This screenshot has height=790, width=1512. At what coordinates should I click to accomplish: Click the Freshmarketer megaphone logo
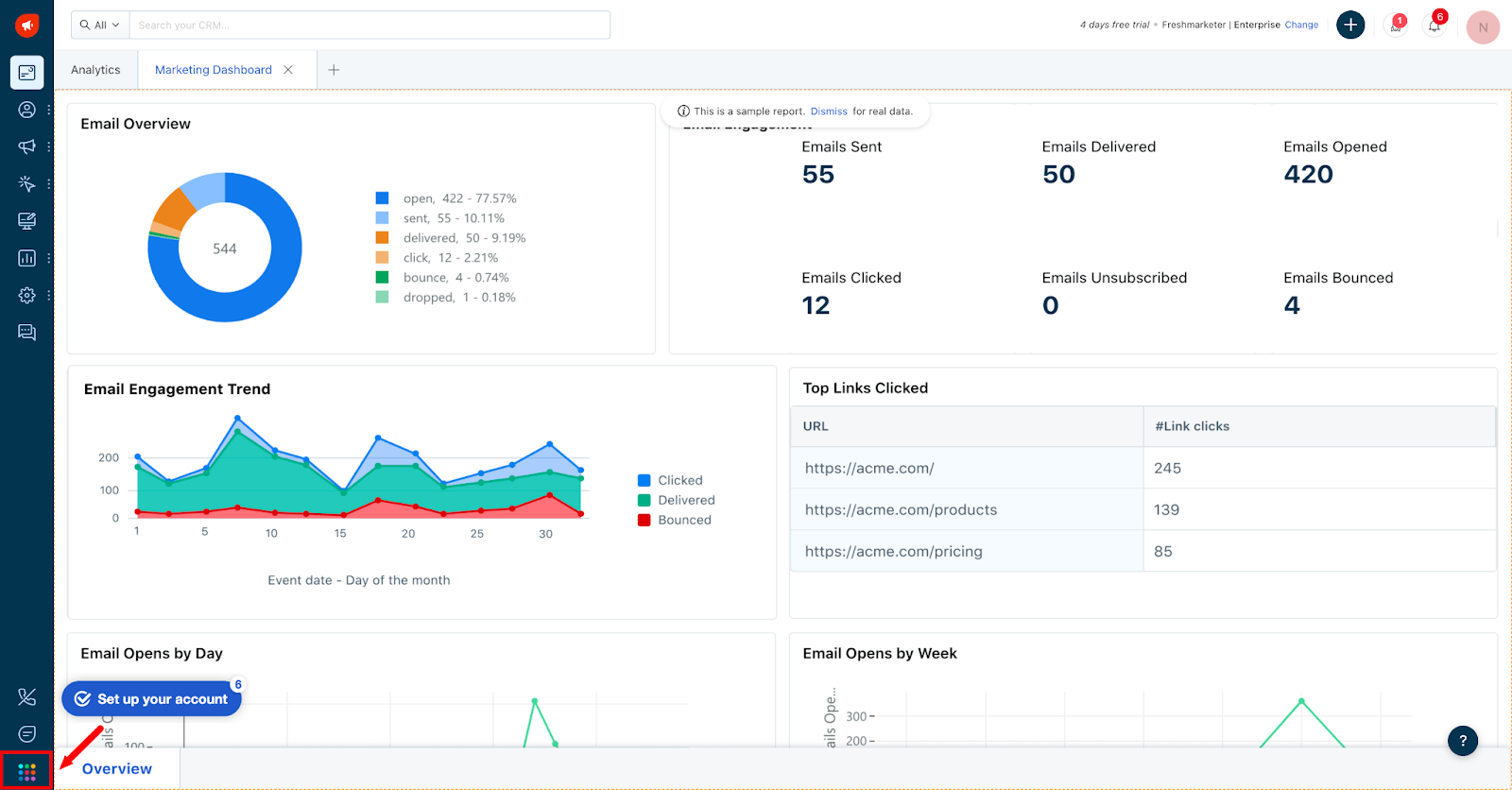pyautogui.click(x=26, y=26)
